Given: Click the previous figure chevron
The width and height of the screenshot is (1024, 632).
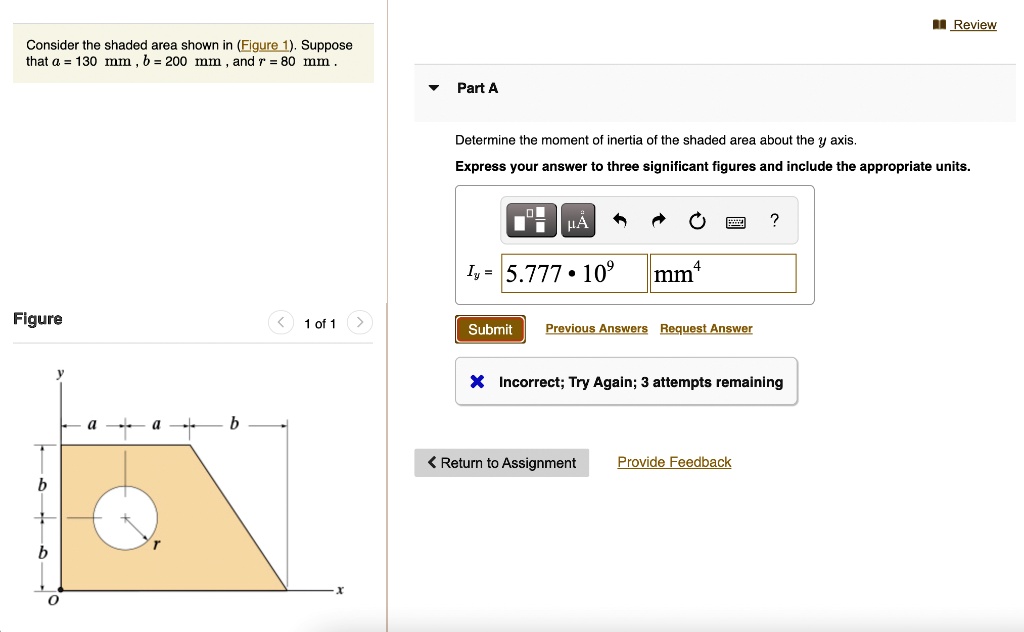Looking at the screenshot, I should (281, 322).
